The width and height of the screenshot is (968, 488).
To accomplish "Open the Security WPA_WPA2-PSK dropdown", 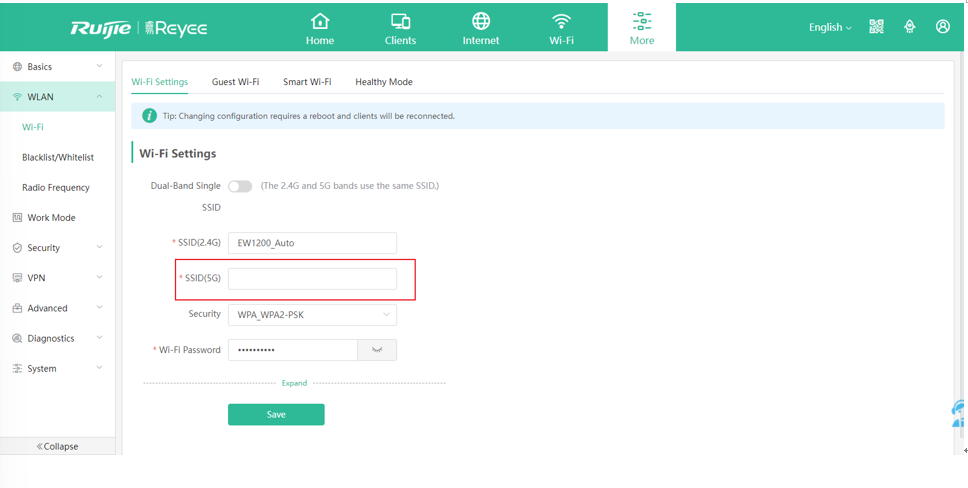I will click(312, 315).
